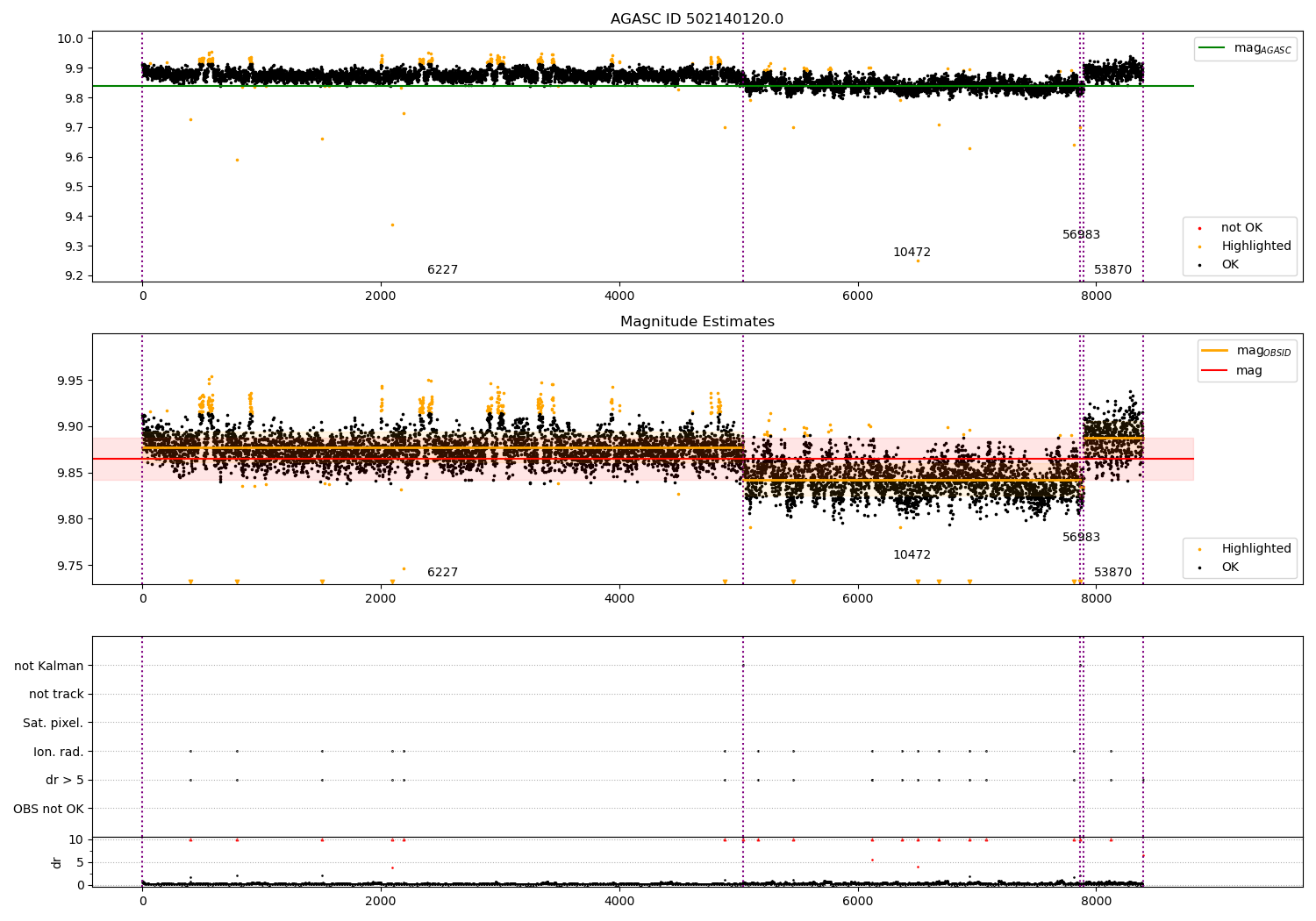Image resolution: width=1316 pixels, height=921 pixels.
Task: Click the 9.5 y-tick label
Action: [x=74, y=187]
